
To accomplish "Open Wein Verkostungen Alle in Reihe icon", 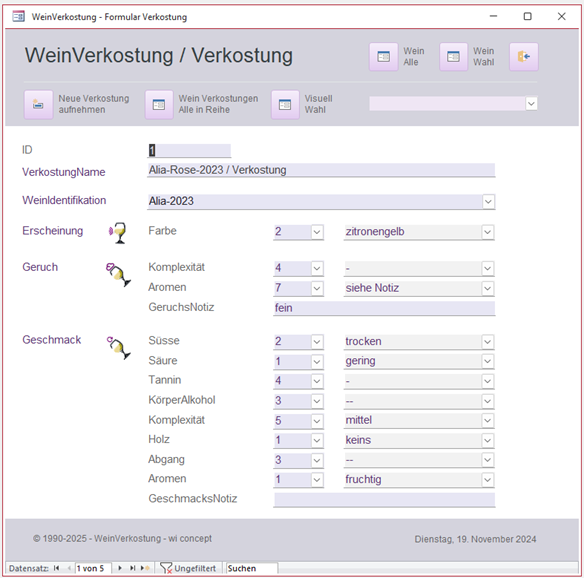I will click(159, 105).
